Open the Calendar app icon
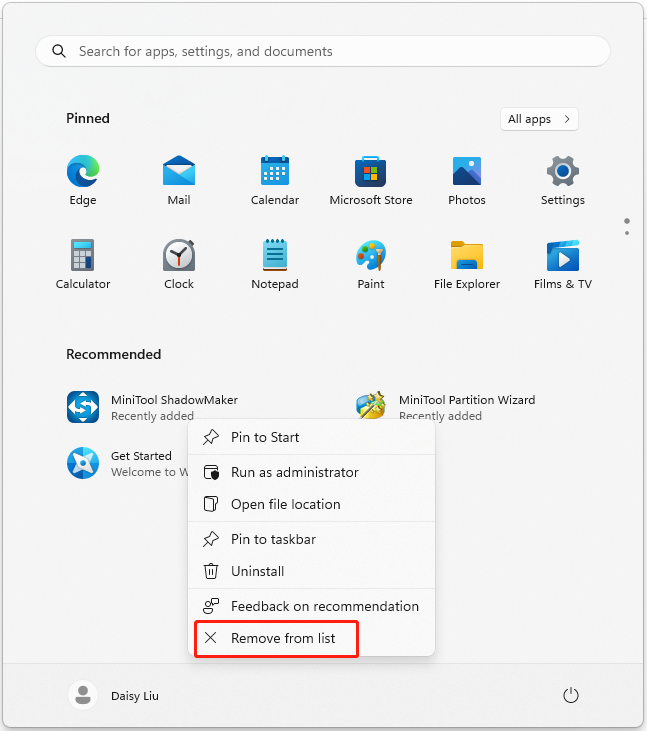The image size is (647, 731). 275,172
